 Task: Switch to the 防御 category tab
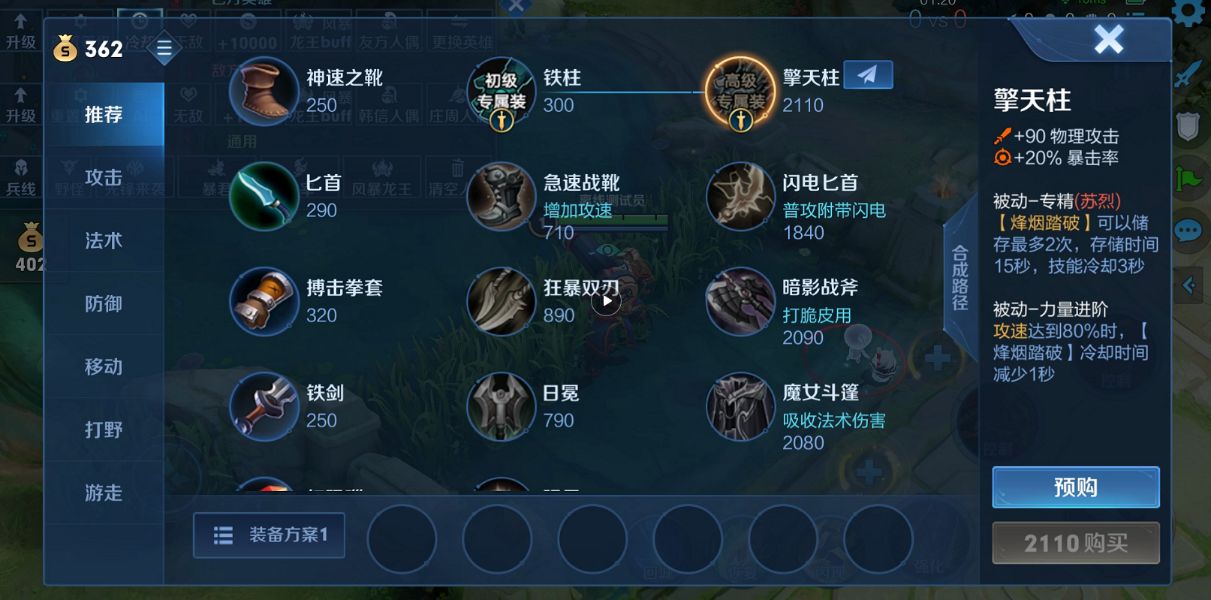point(103,303)
